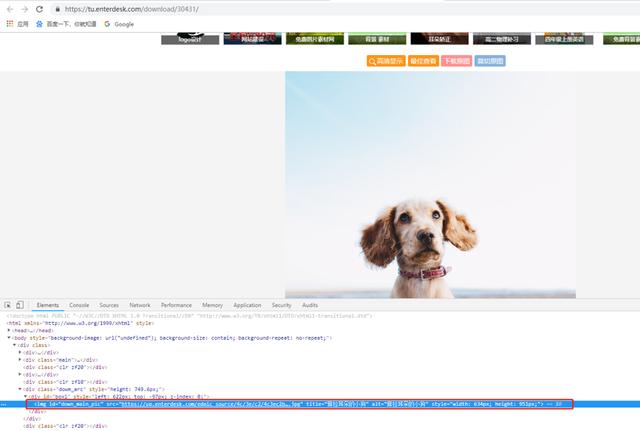This screenshot has width=640, height=431.
Task: Click the browser back arrow
Action: point(10,9)
